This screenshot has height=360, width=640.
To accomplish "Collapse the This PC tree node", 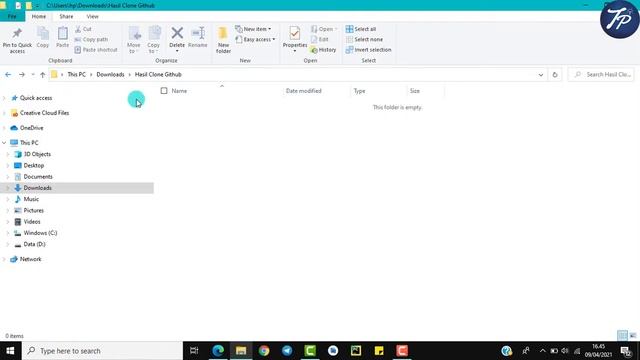I will click(x=4, y=142).
